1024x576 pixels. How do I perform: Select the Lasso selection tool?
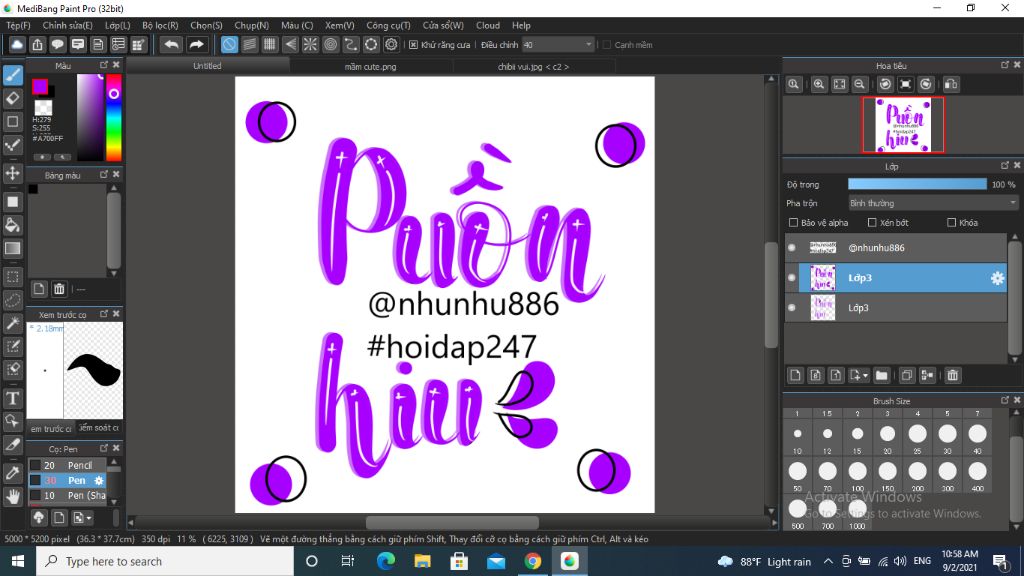pyautogui.click(x=12, y=300)
